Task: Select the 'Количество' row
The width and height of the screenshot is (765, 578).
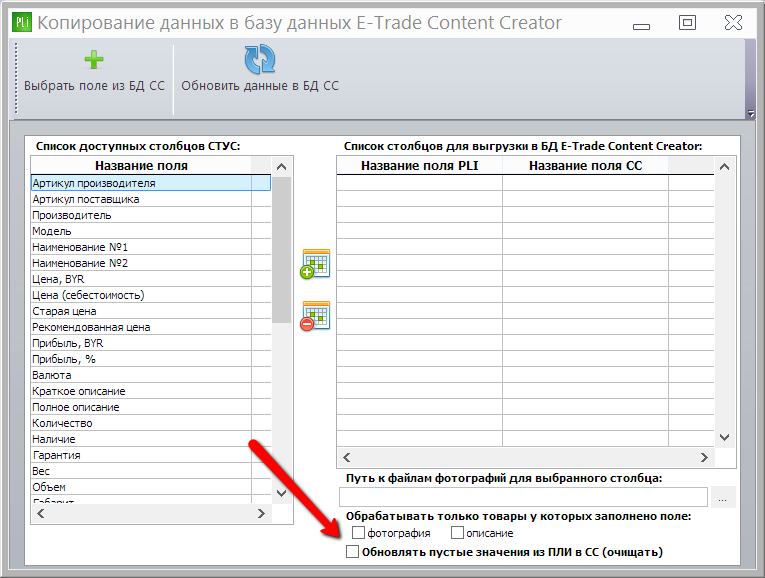Action: point(151,423)
